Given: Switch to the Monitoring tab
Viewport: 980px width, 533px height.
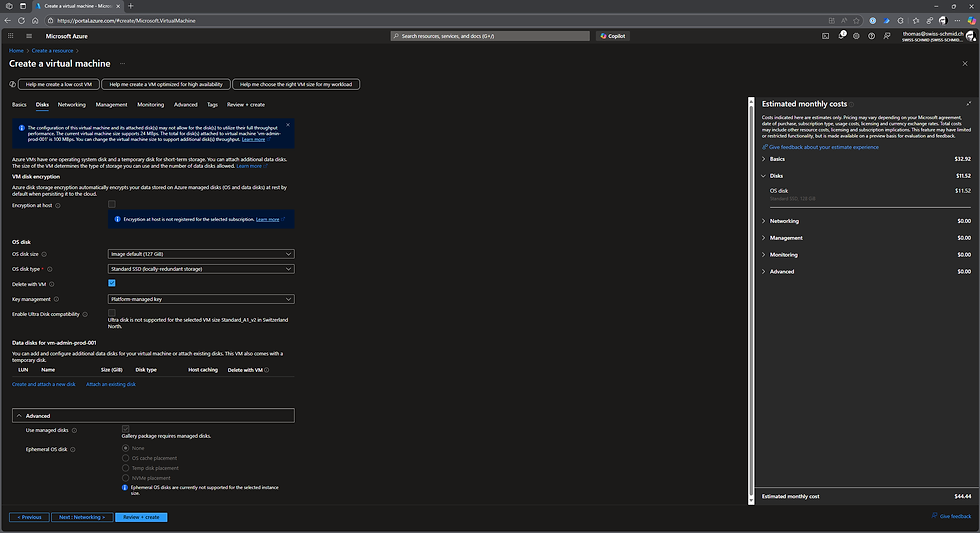Looking at the screenshot, I should click(151, 105).
